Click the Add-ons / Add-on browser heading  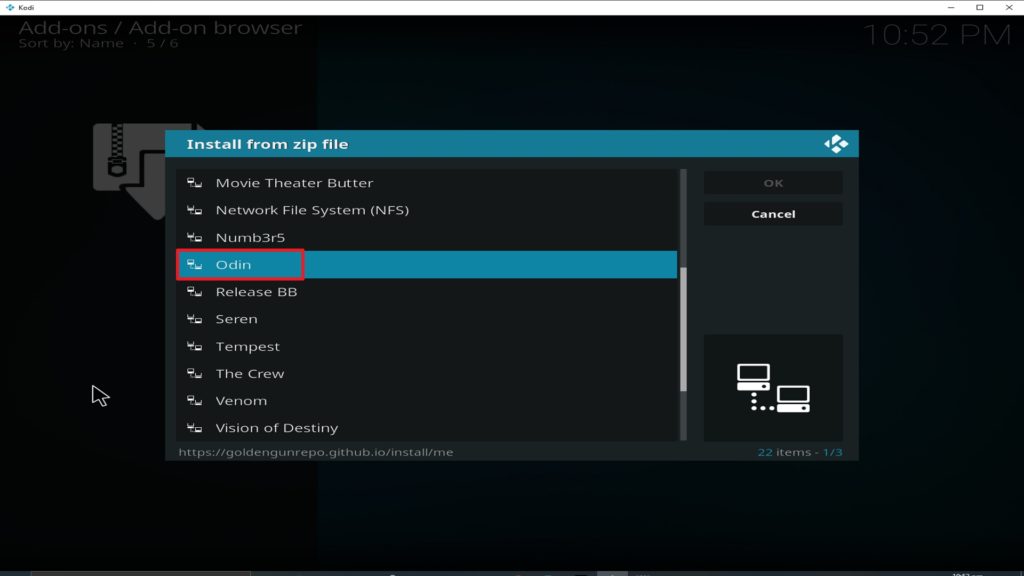coord(160,27)
